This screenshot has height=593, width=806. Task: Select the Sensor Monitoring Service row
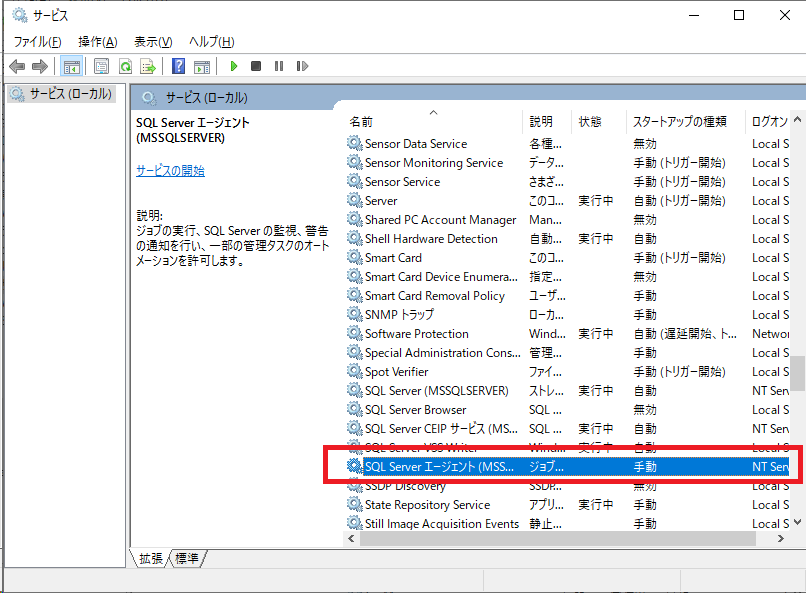coord(567,163)
